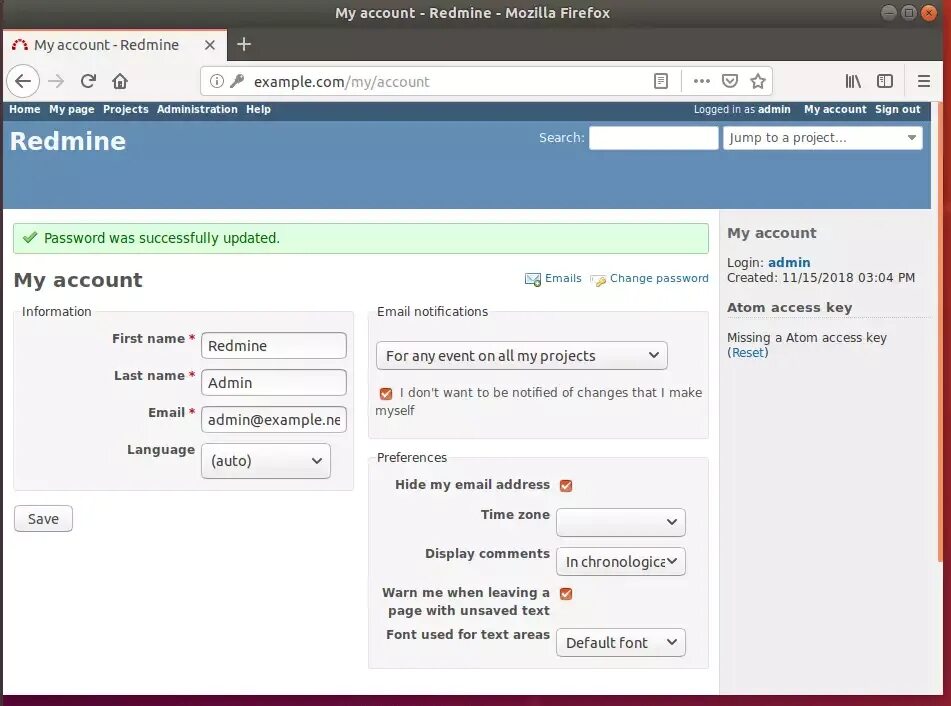Save page to Pocket

(x=730, y=81)
